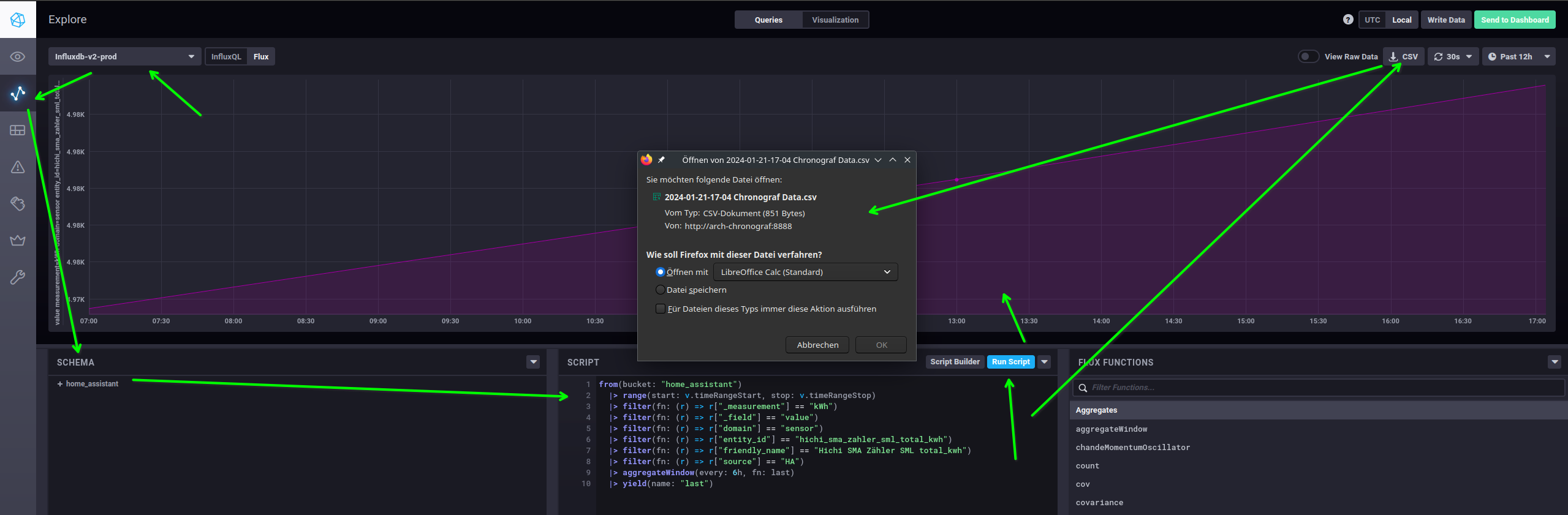Click Abbrechen in the Firefox dialog
1568x515 pixels.
(817, 345)
